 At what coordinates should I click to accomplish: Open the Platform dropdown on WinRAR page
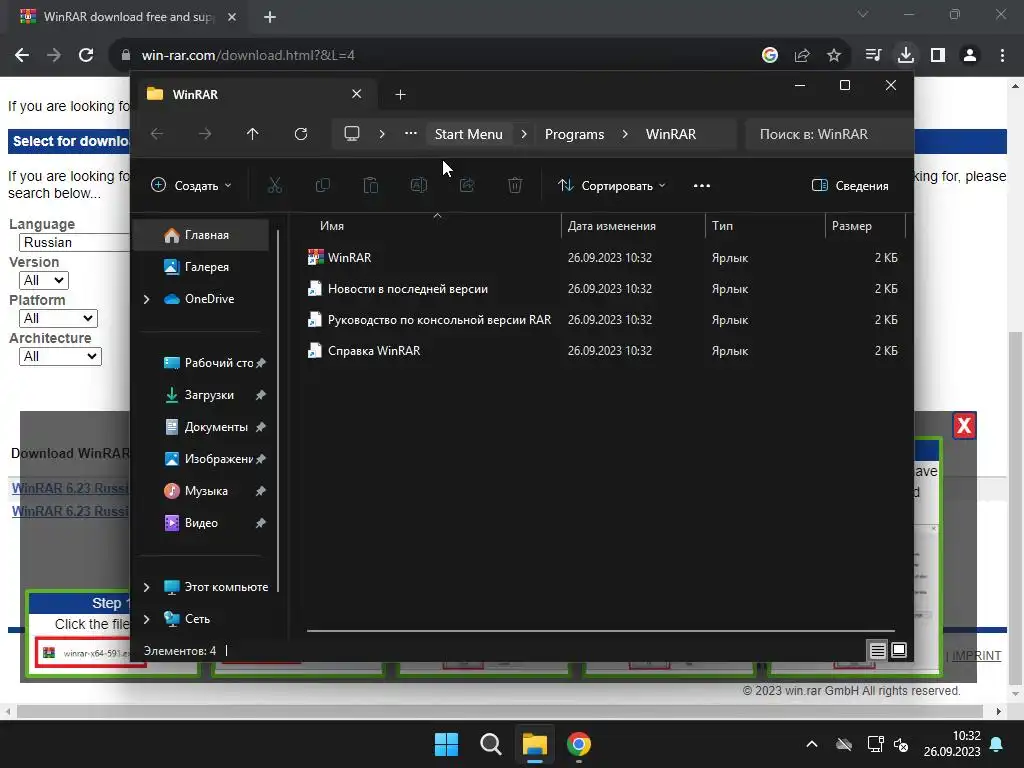click(58, 318)
